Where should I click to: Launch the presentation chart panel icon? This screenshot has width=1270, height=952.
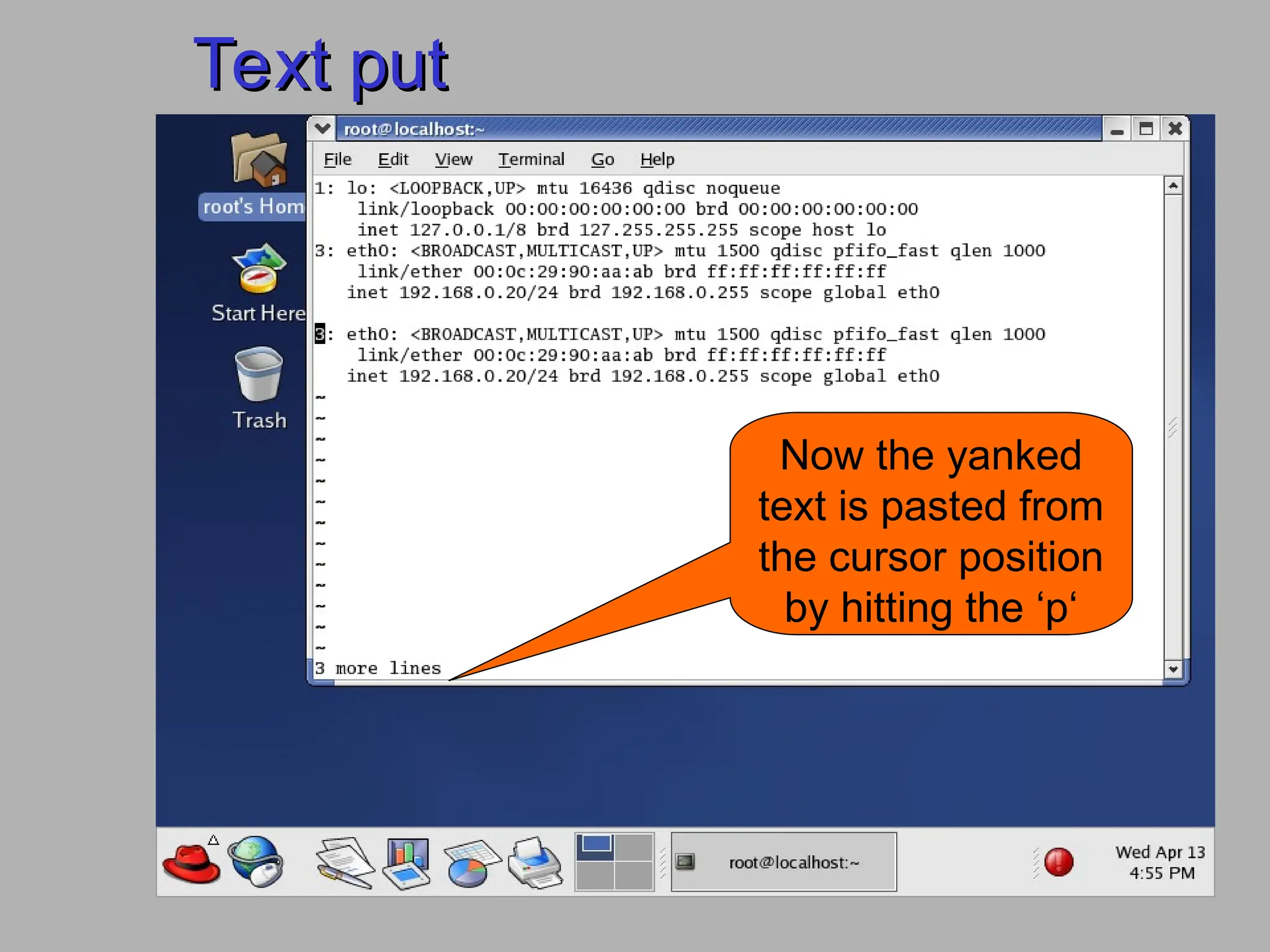click(x=407, y=863)
